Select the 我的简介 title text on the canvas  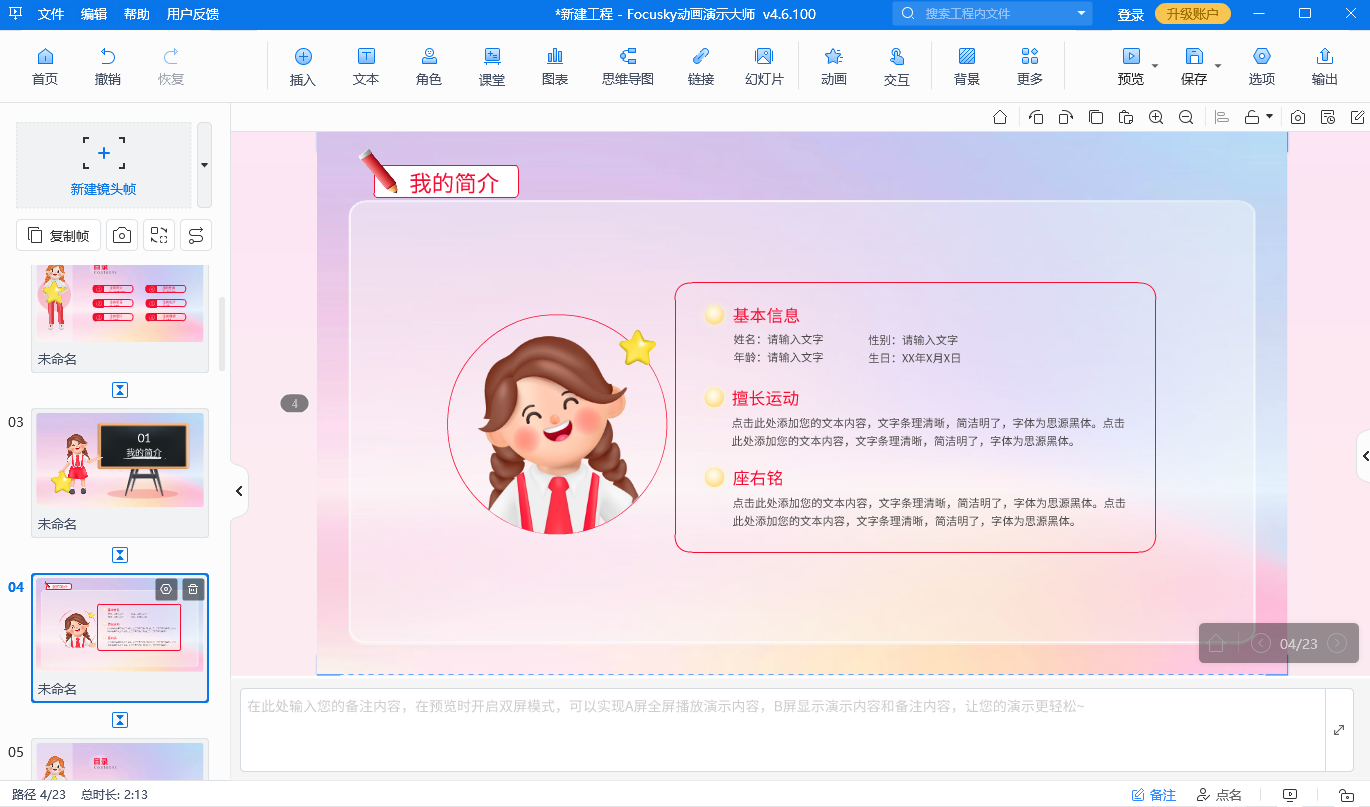click(454, 183)
